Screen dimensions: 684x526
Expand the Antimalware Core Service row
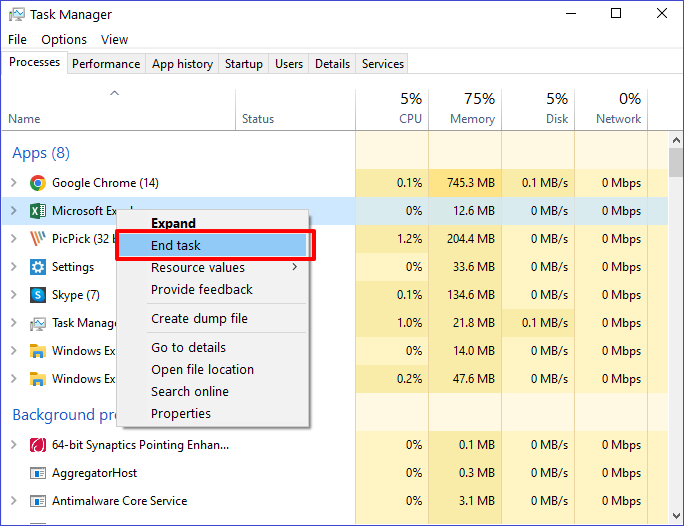14,501
